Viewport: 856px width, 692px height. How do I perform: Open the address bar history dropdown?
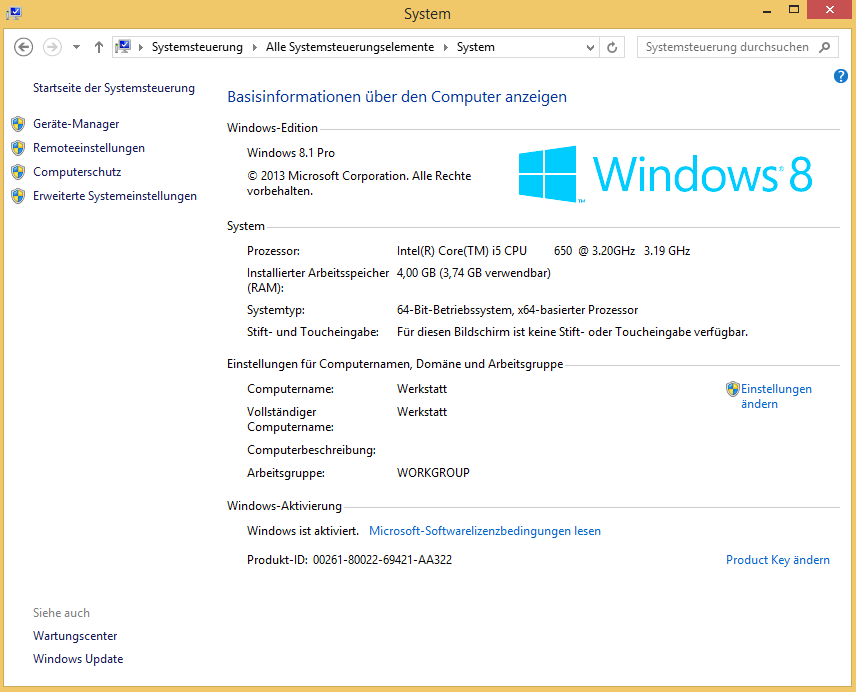590,47
